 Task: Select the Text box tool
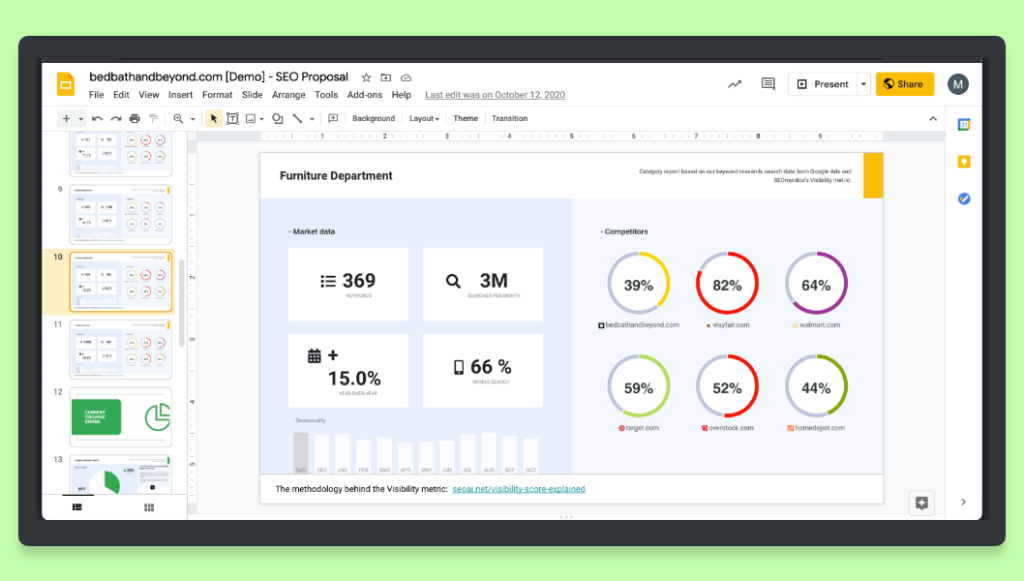233,118
